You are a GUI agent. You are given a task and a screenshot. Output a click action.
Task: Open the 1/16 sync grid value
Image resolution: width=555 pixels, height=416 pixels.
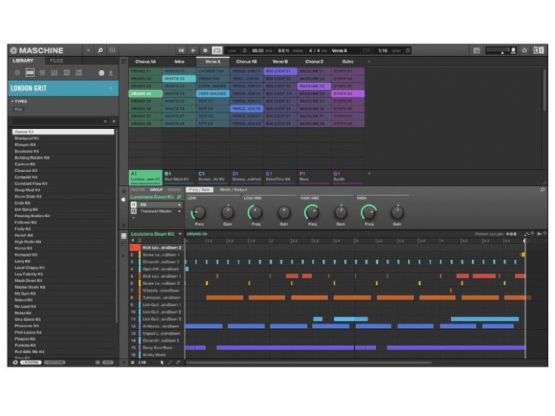[x=383, y=51]
